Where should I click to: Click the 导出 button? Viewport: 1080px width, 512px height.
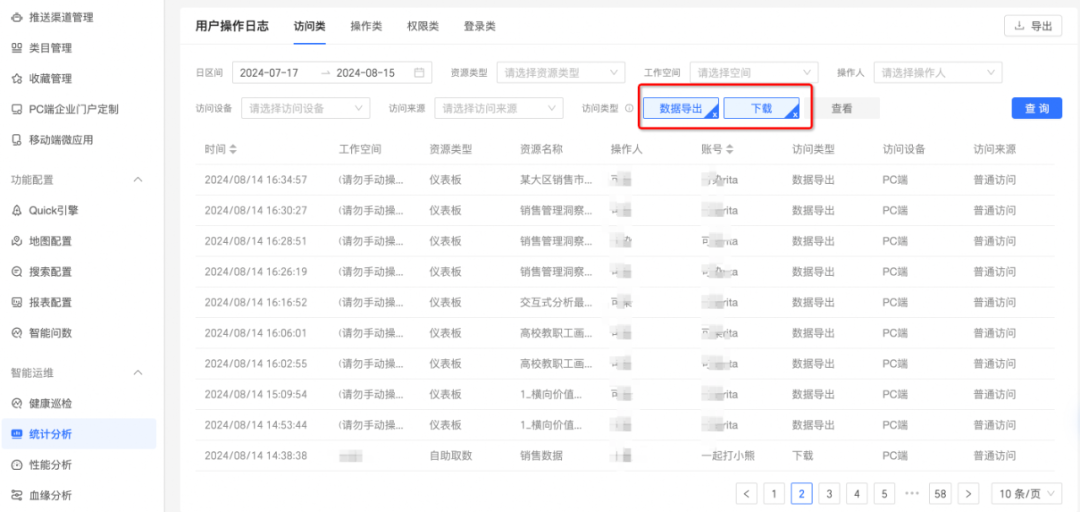pos(1033,26)
